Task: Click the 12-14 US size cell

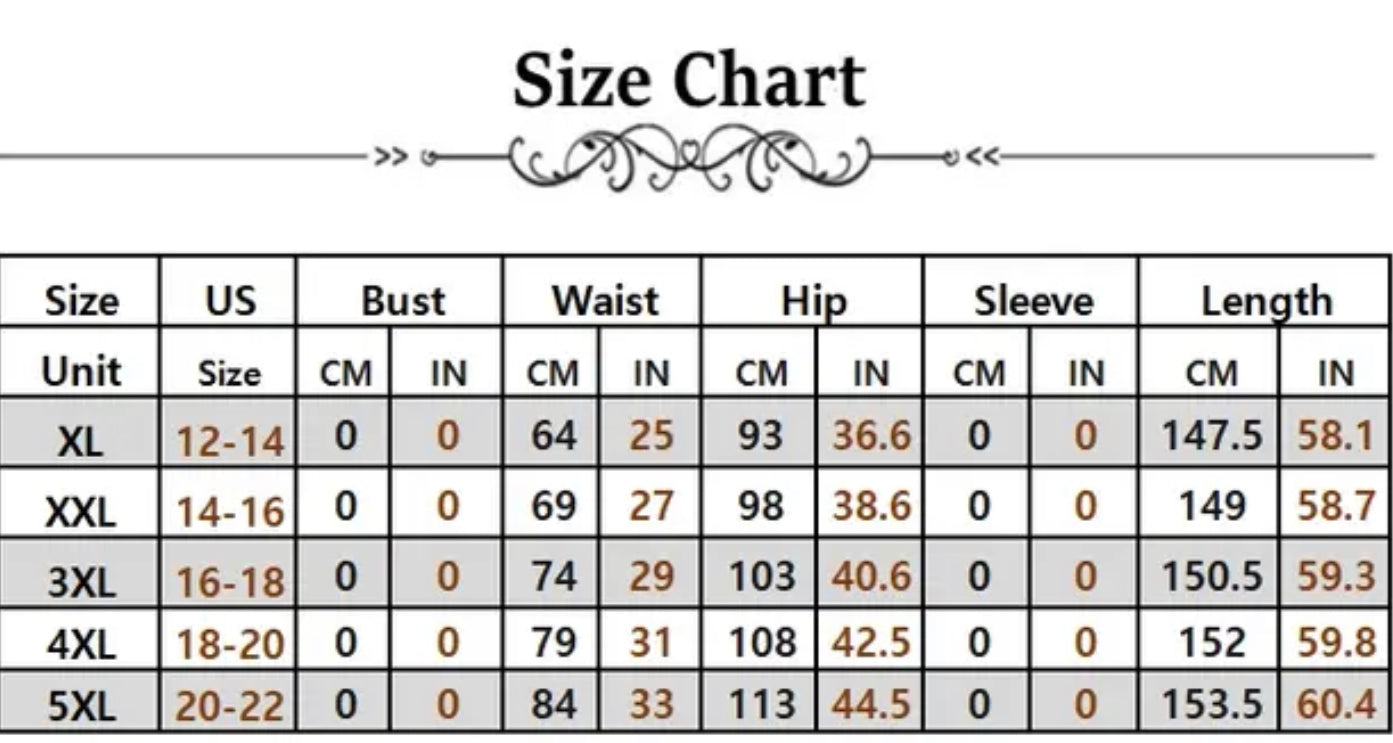Action: point(230,440)
